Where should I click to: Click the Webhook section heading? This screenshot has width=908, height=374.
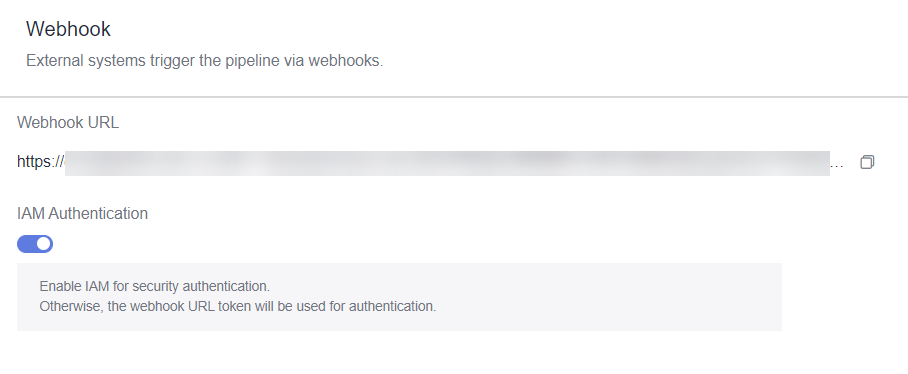pos(68,29)
